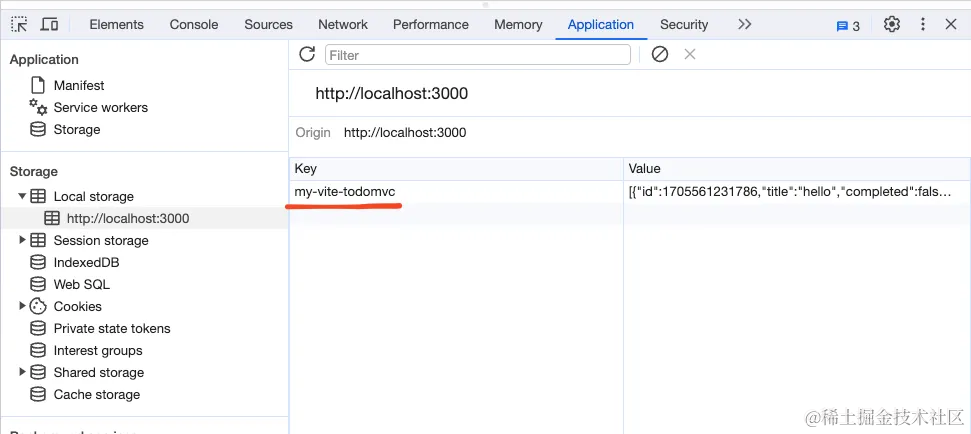Click the database icon beside Storage
The height and width of the screenshot is (434, 971).
pyautogui.click(x=38, y=129)
